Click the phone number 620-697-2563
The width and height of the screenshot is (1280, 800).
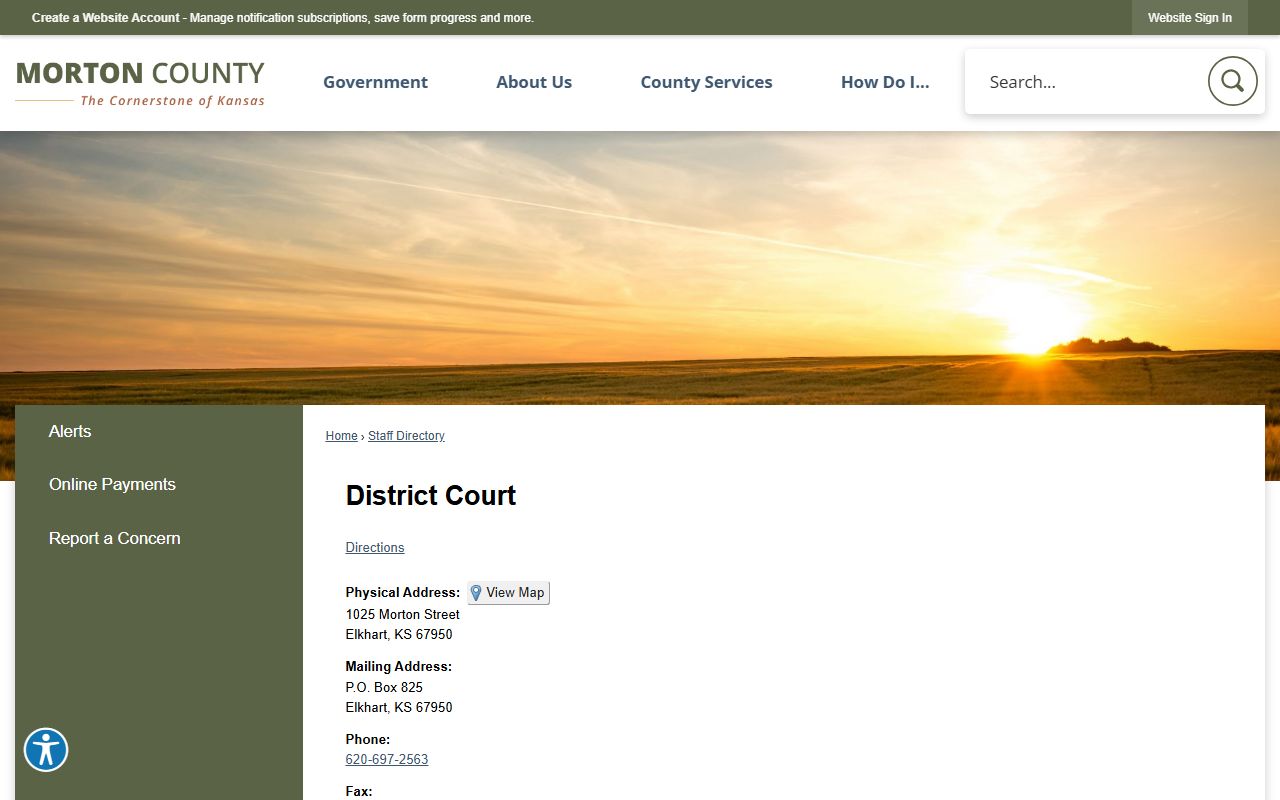point(387,759)
